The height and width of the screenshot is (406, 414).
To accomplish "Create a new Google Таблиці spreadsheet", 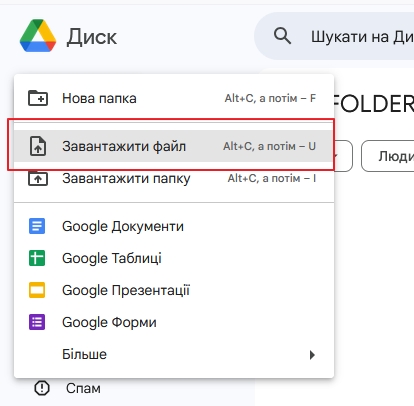I will [x=174, y=258].
